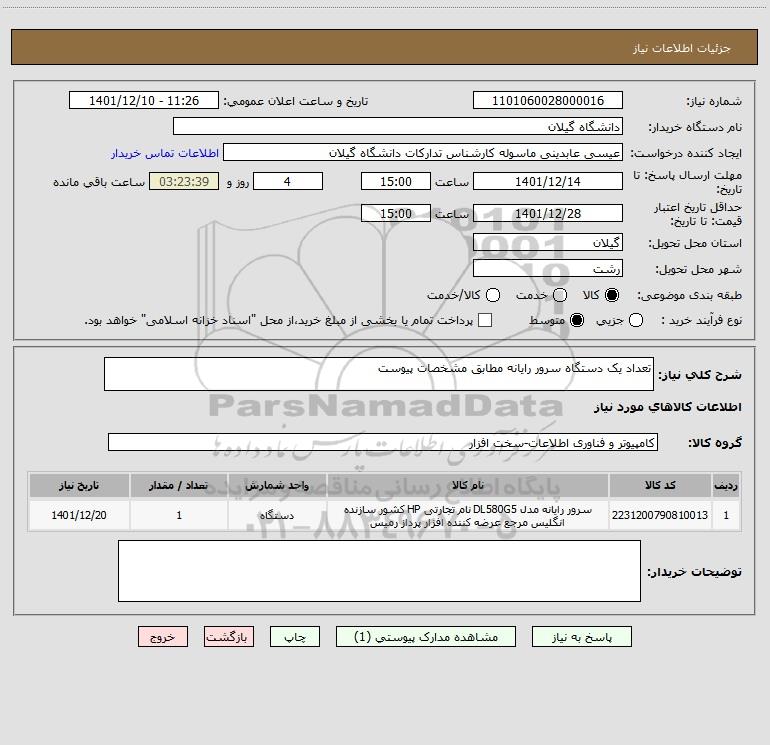This screenshot has height=745, width=770.
Task: Click the buyer name field دانشگاه گیلان
Action: pyautogui.click(x=398, y=126)
